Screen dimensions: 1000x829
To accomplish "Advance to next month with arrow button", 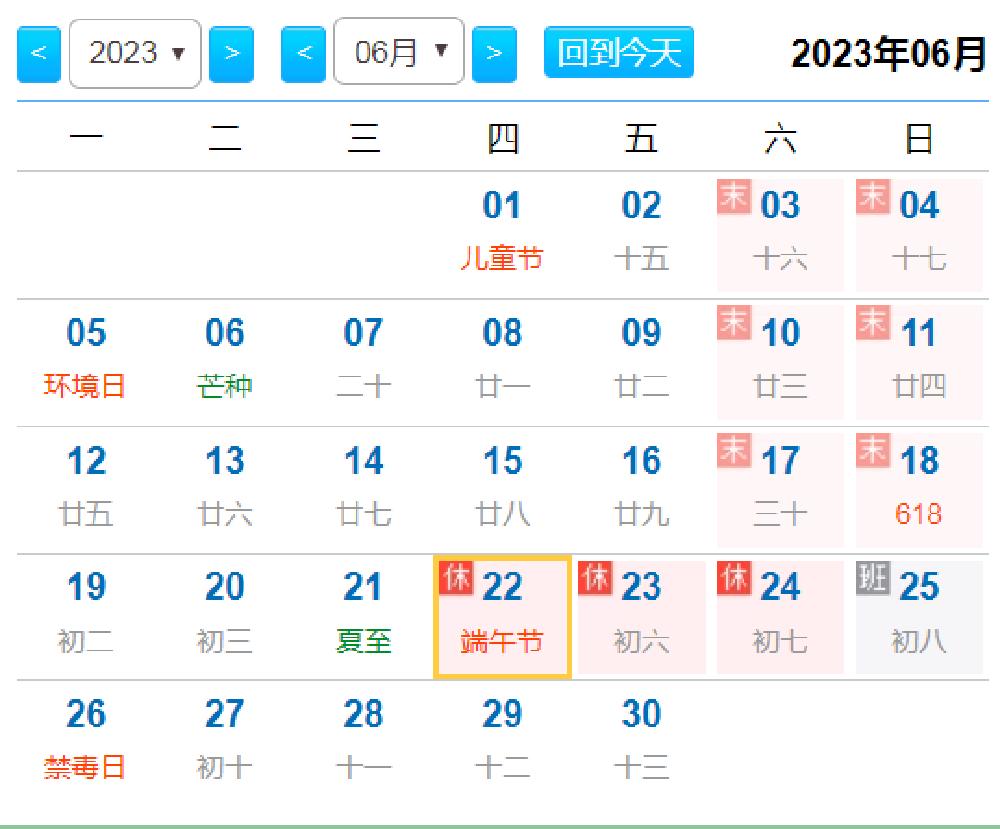I will (x=494, y=53).
